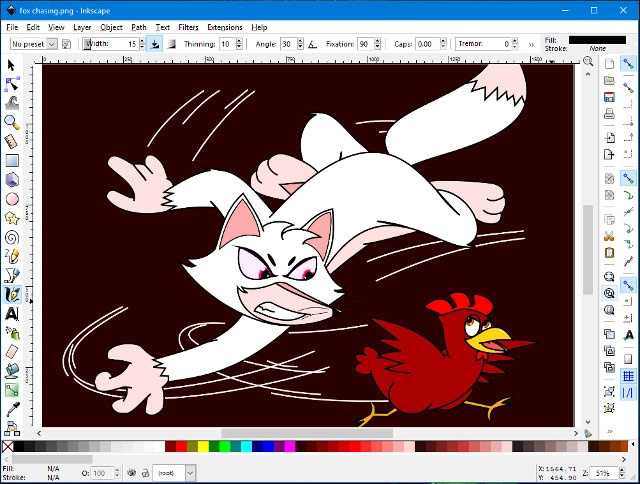Activate the Star polygon tool
Viewport: 640px width, 484px height.
12,217
